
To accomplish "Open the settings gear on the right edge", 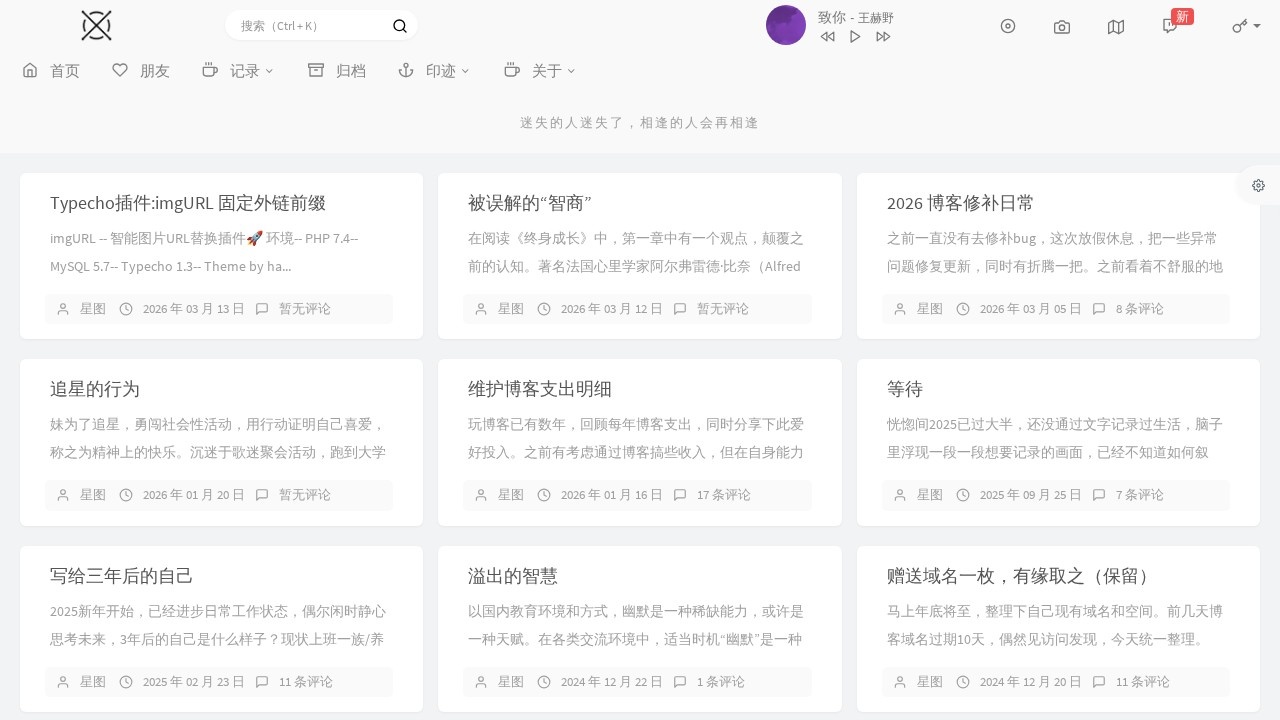I will (1258, 185).
